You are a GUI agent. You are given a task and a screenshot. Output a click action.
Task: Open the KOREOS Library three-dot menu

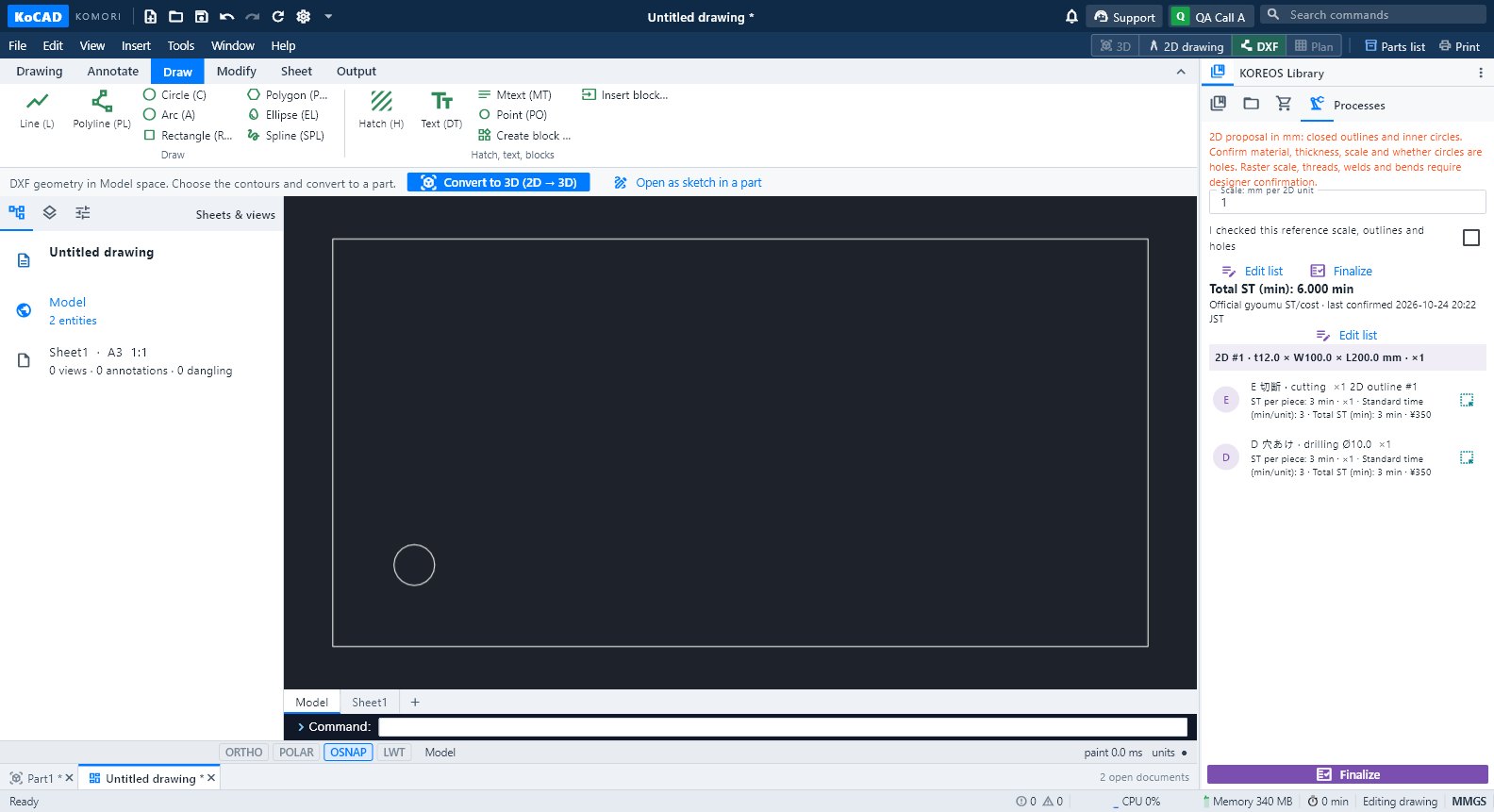1480,73
